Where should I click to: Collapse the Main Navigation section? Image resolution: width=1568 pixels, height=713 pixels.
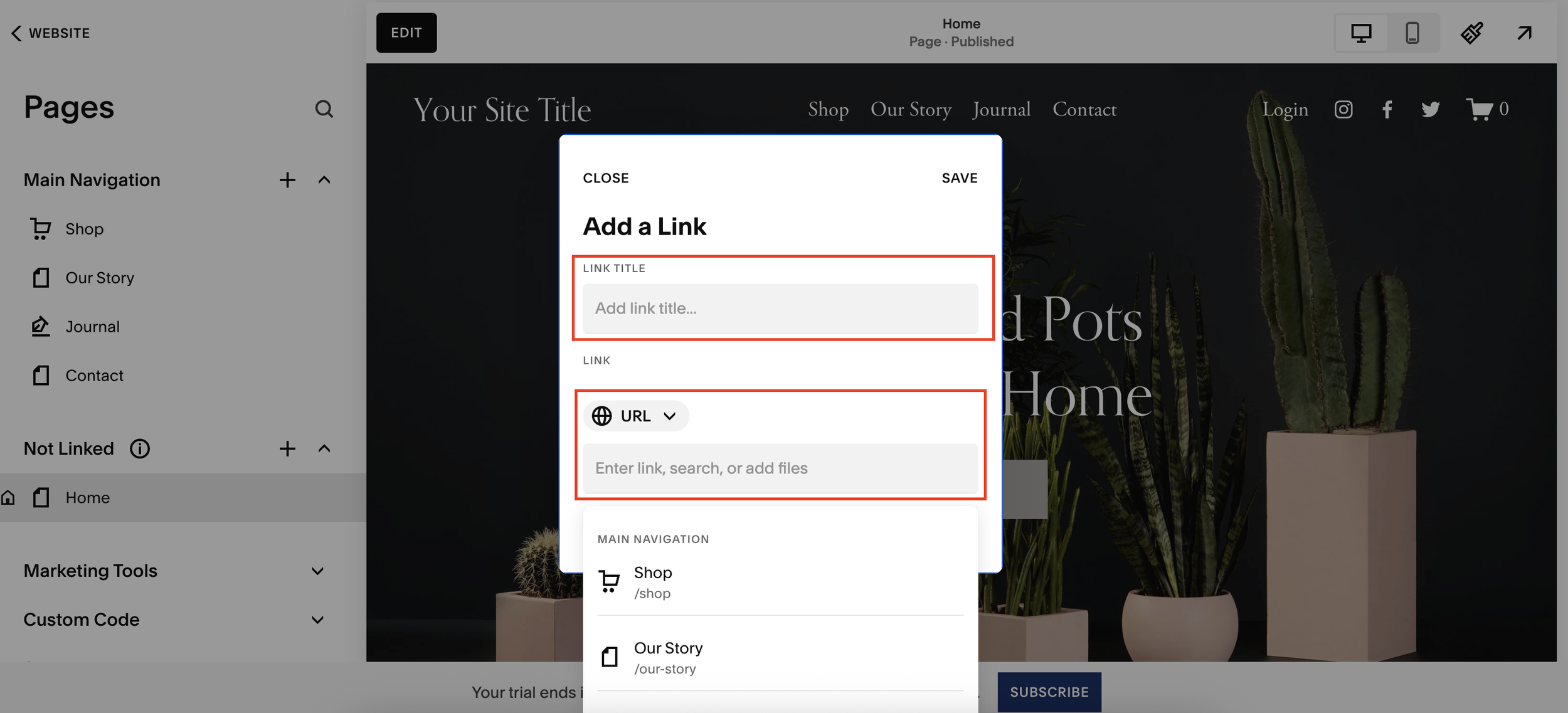coord(324,180)
